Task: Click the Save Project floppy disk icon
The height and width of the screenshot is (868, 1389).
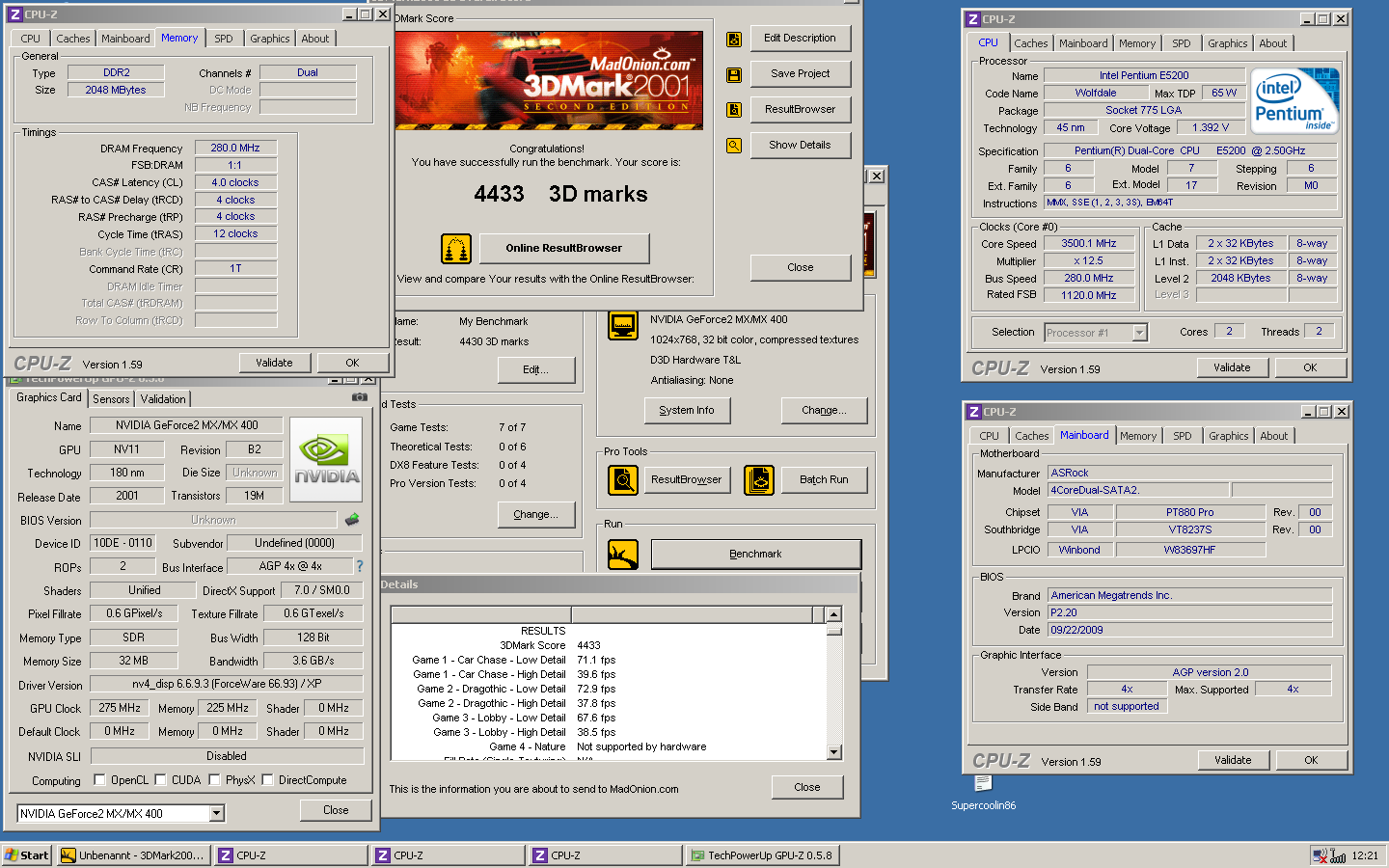Action: click(x=734, y=75)
